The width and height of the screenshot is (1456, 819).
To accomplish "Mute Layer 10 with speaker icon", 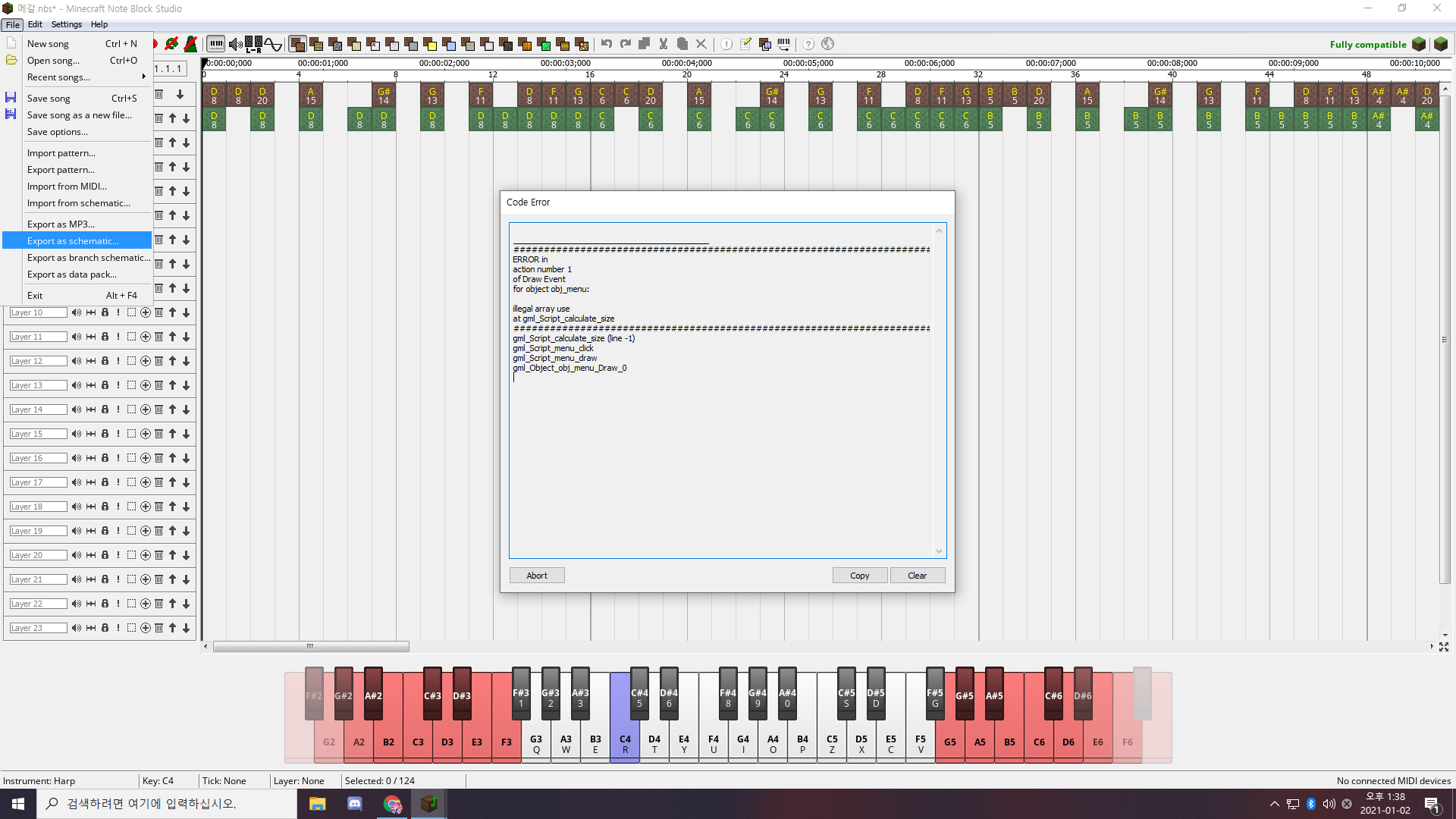I will (77, 312).
